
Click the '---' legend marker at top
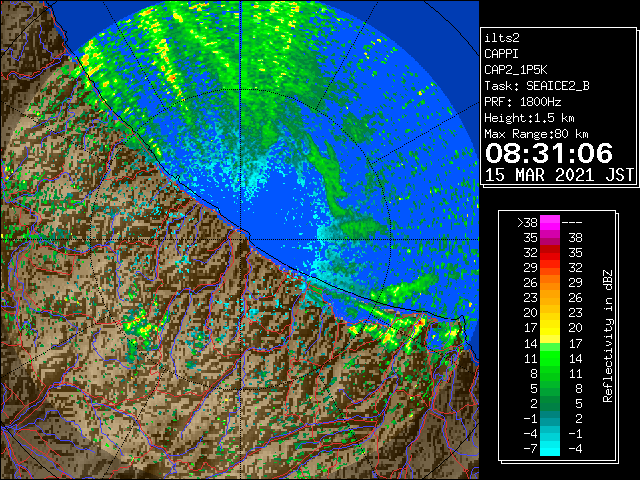(572, 223)
